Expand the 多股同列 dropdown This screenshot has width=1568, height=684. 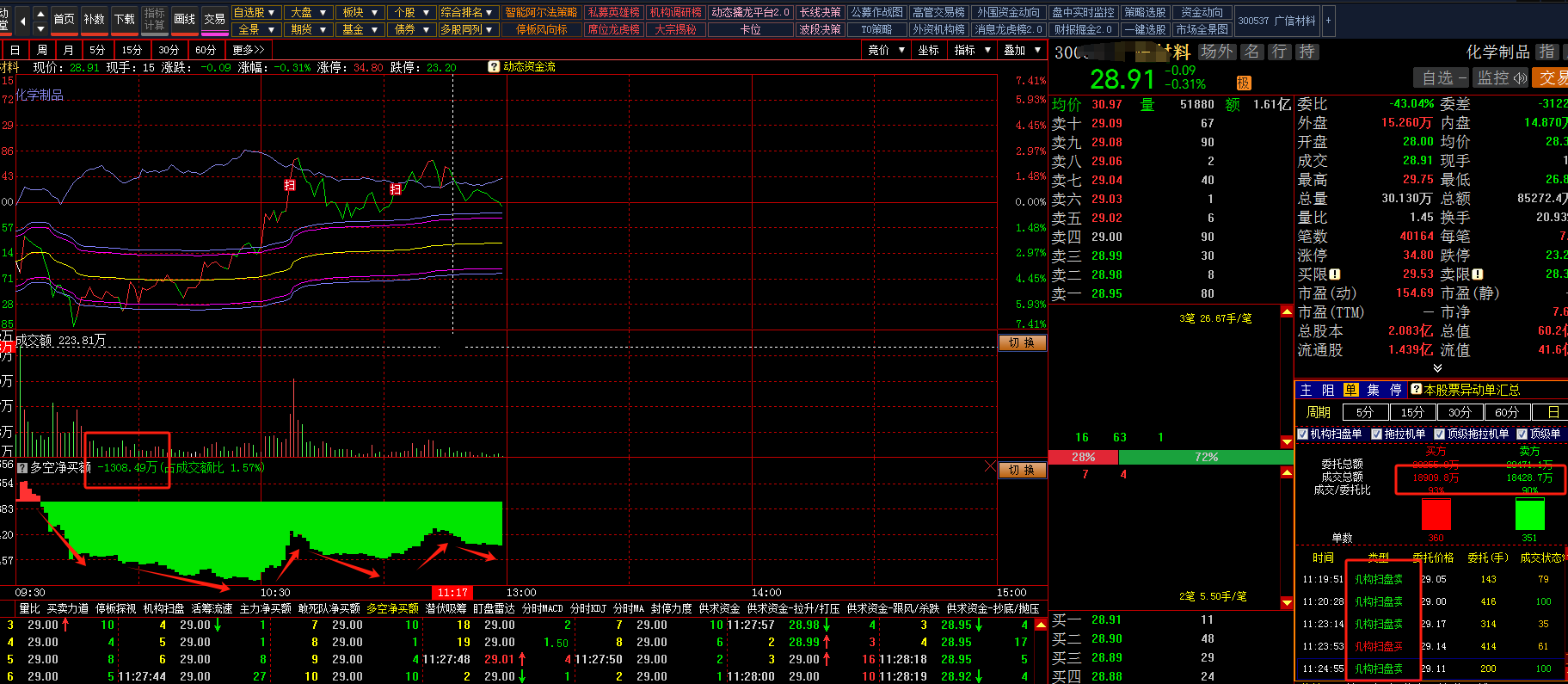coord(468,29)
